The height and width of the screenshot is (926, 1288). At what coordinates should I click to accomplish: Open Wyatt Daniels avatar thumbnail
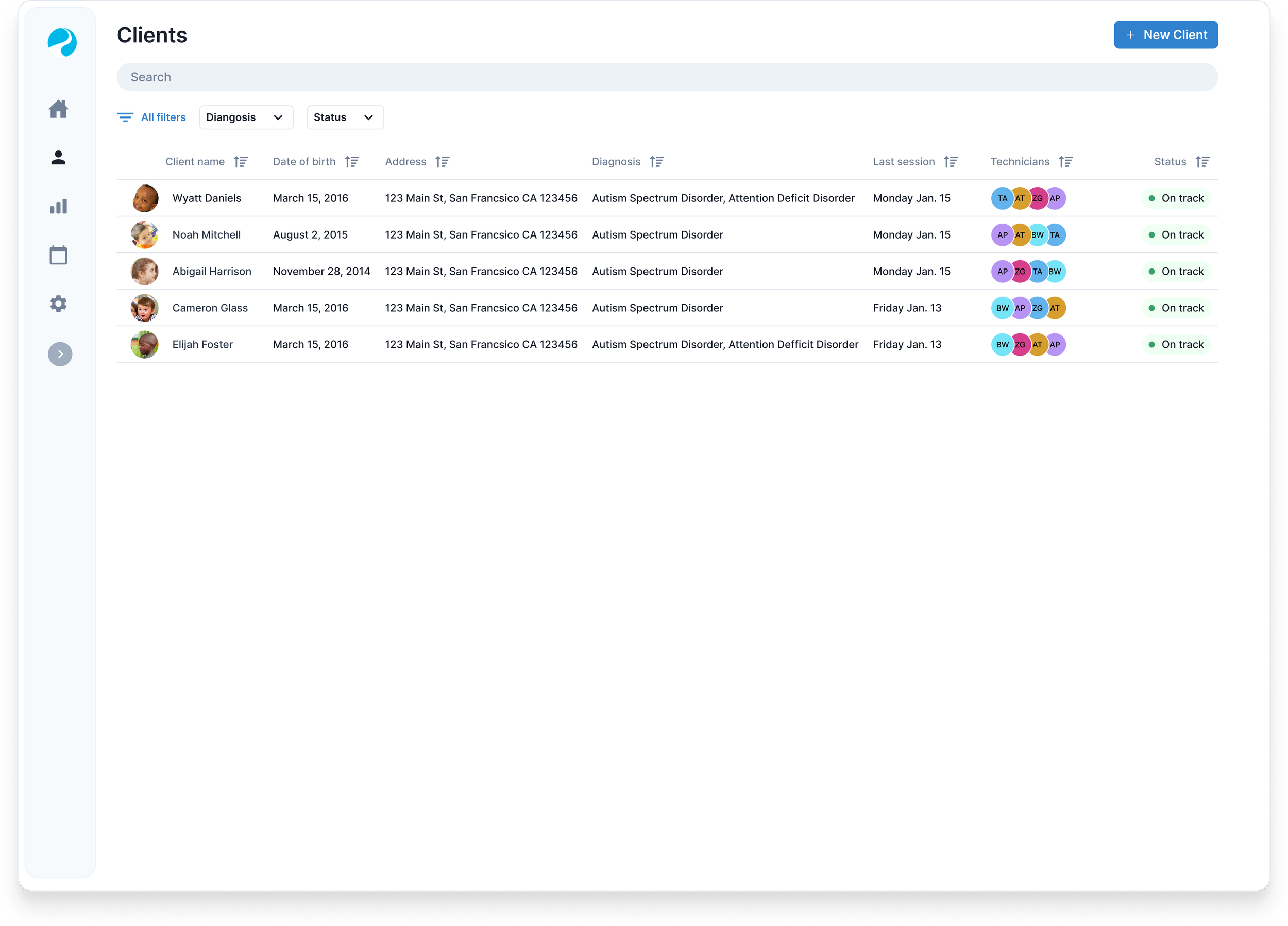click(145, 198)
